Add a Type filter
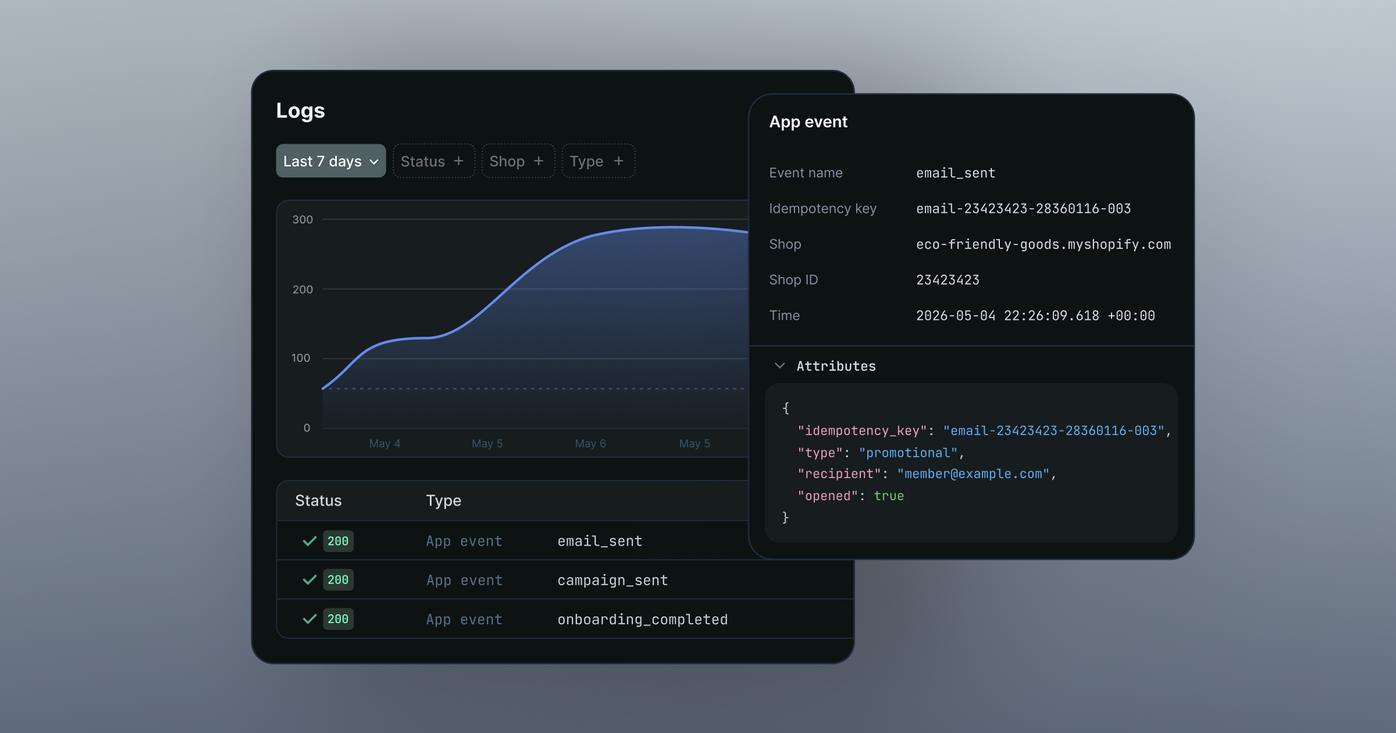The height and width of the screenshot is (733, 1396). (x=598, y=161)
